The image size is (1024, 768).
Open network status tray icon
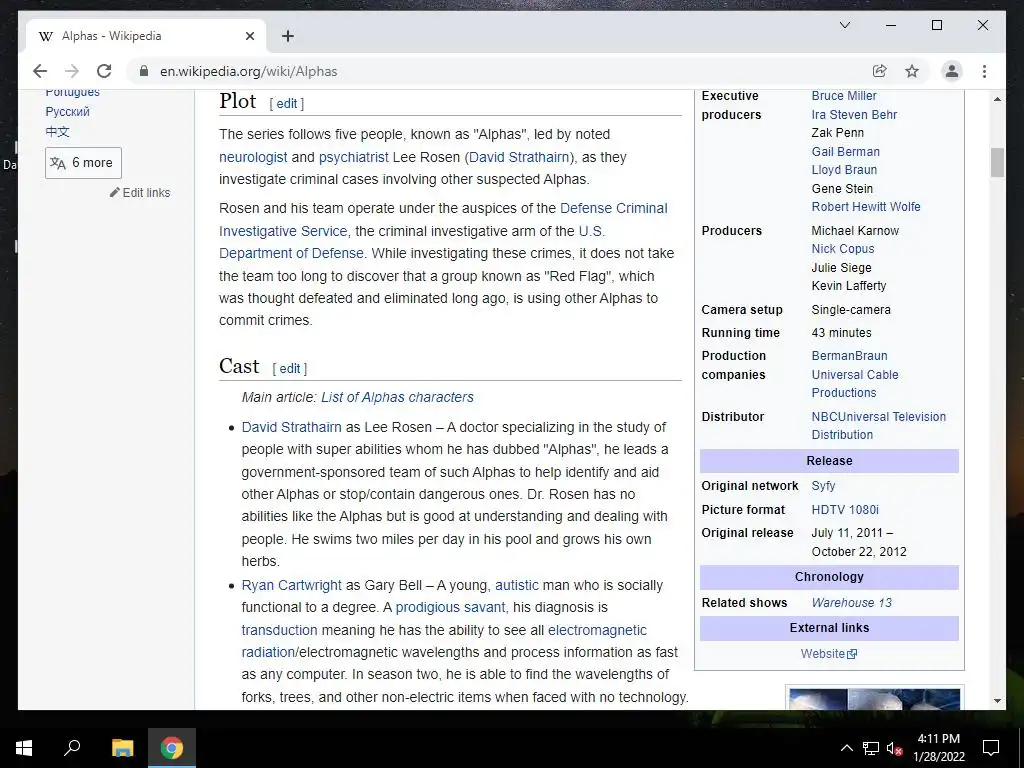click(x=871, y=748)
